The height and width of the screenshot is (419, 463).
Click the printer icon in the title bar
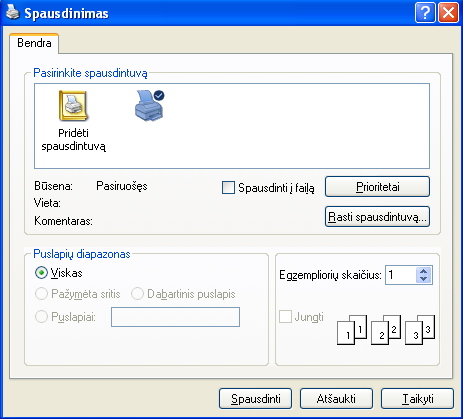(x=13, y=12)
